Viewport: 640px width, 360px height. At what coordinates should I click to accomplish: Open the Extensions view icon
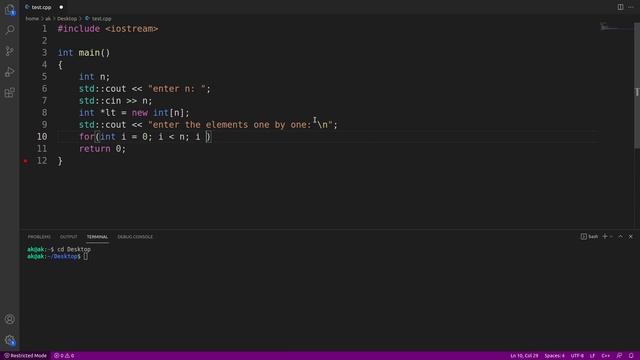pyautogui.click(x=10, y=93)
